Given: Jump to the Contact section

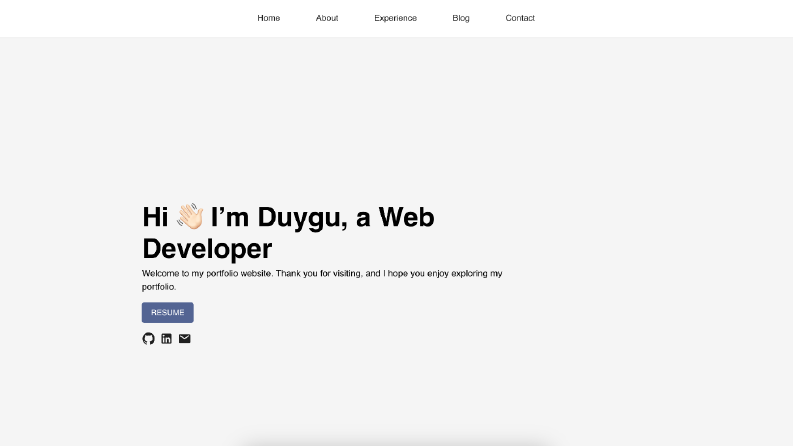Looking at the screenshot, I should pyautogui.click(x=520, y=18).
